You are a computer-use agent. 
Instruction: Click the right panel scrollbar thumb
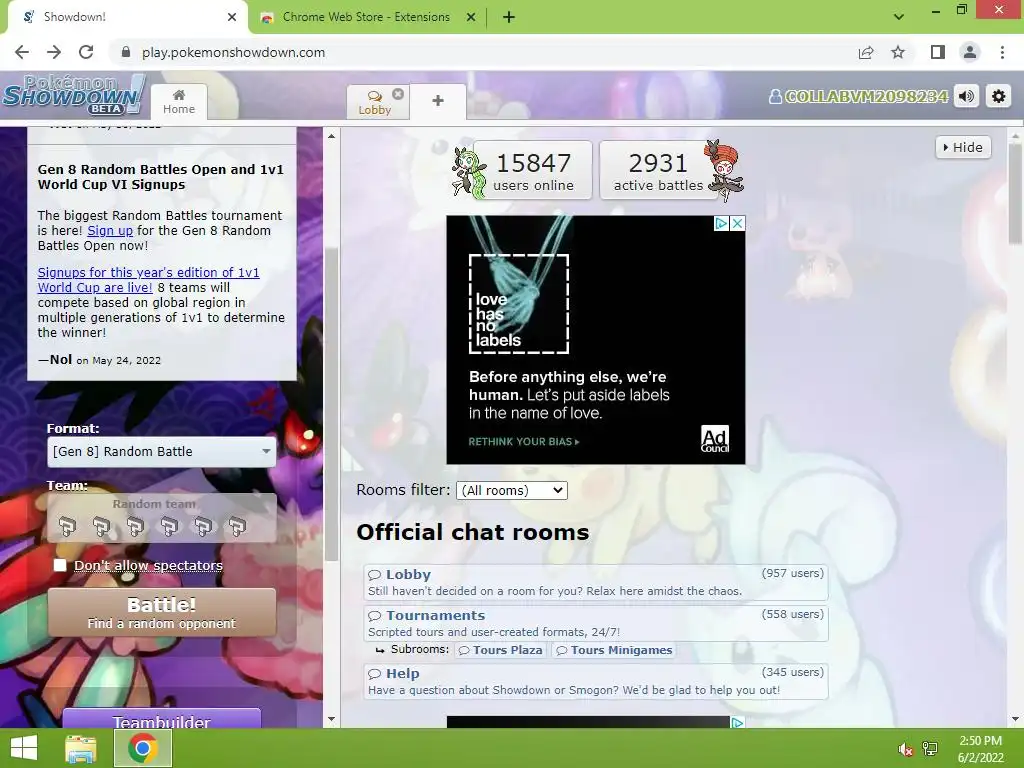pyautogui.click(x=1015, y=193)
